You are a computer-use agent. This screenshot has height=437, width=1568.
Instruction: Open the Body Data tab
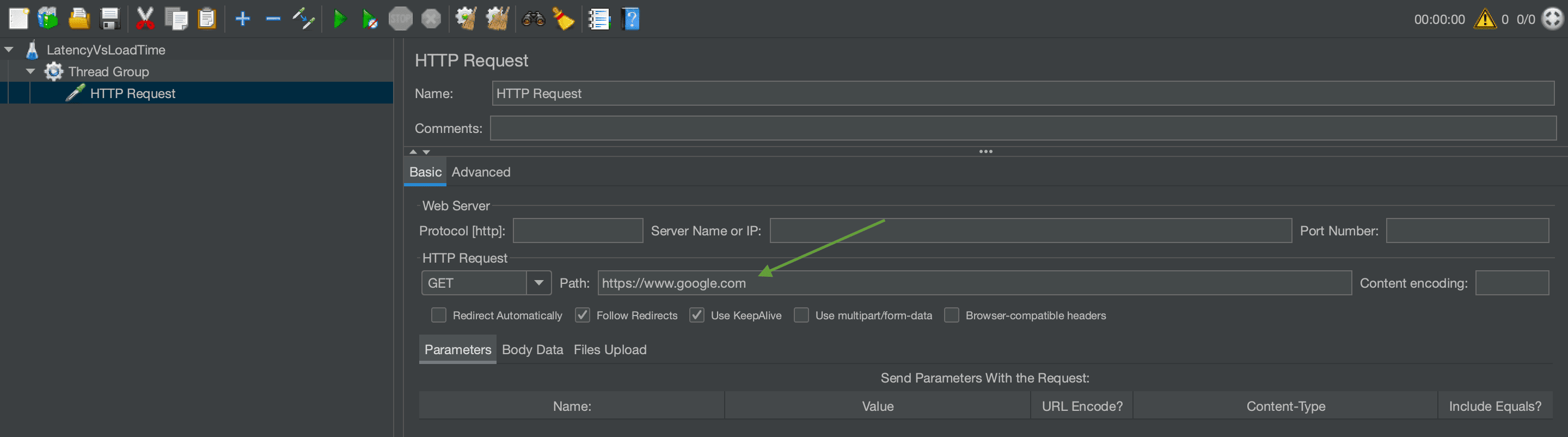coord(532,349)
